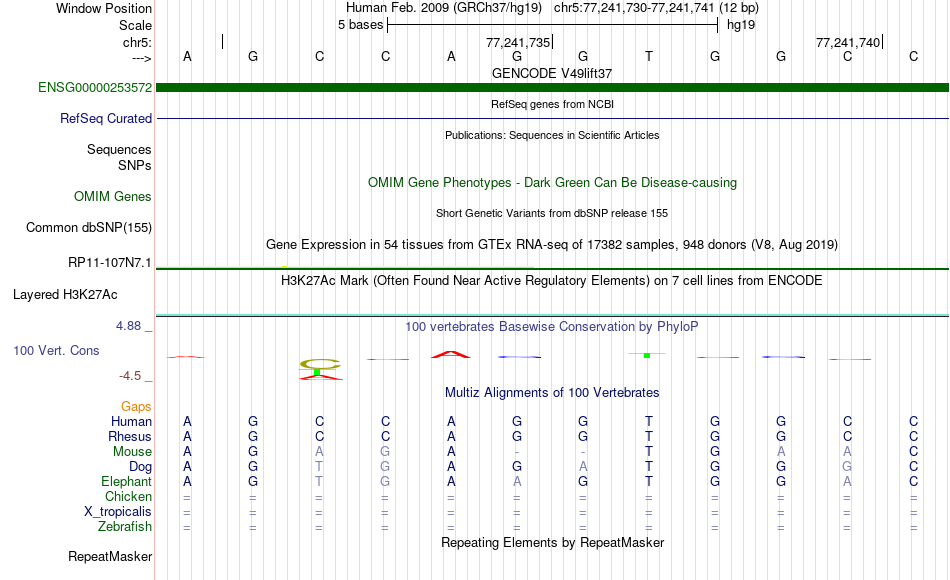
Task: Open 100 vertebrates Basewise Conservation title
Action: coord(552,327)
